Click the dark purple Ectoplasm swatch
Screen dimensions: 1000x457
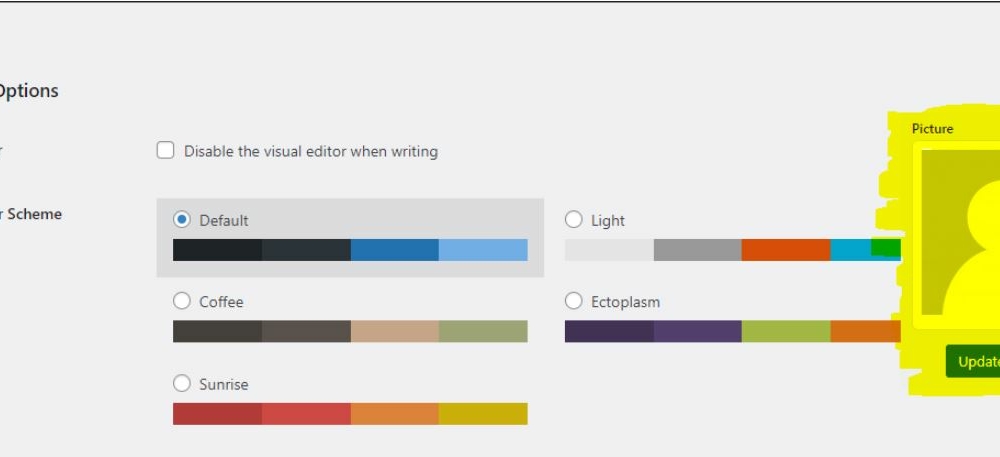click(609, 331)
